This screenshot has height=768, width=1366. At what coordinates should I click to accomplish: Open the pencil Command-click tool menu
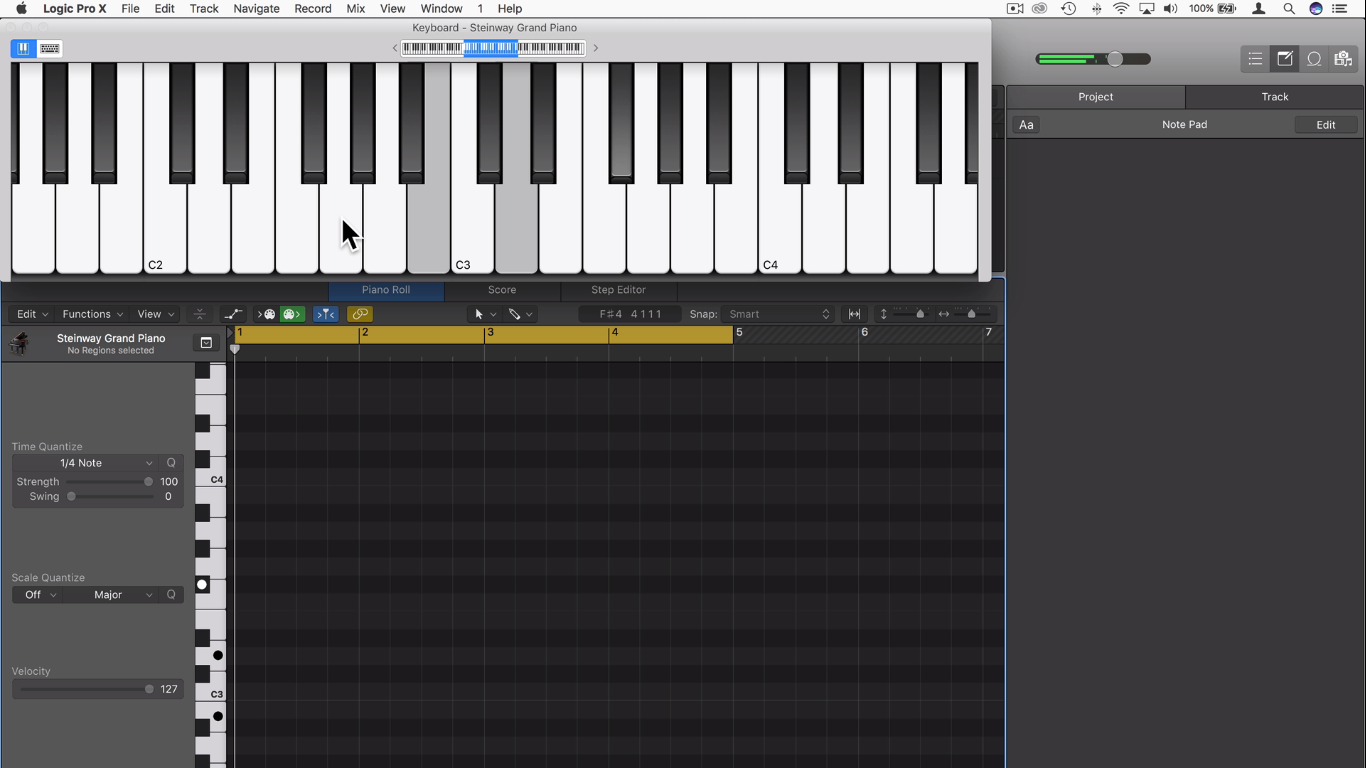click(x=520, y=314)
